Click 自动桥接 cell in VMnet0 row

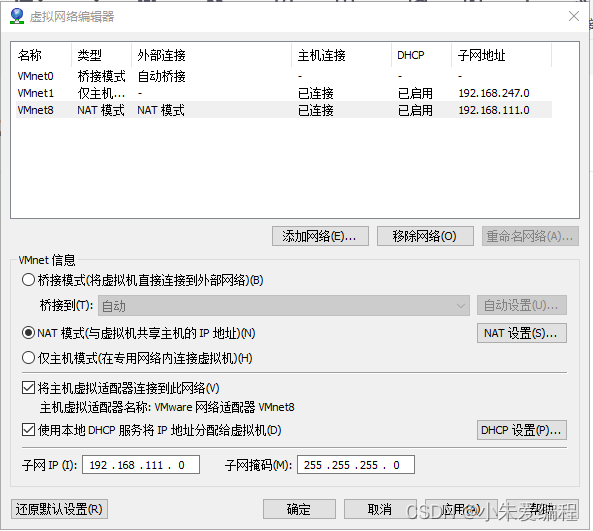point(161,76)
